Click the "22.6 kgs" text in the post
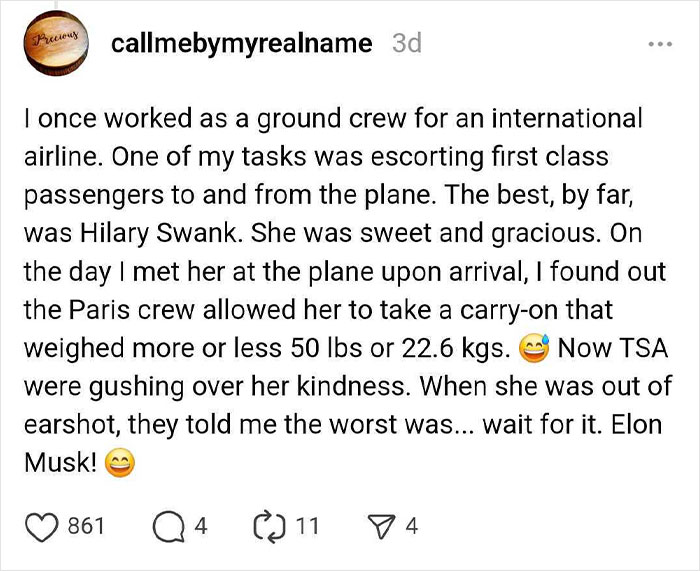Screen dimensions: 700x571 pos(457,350)
